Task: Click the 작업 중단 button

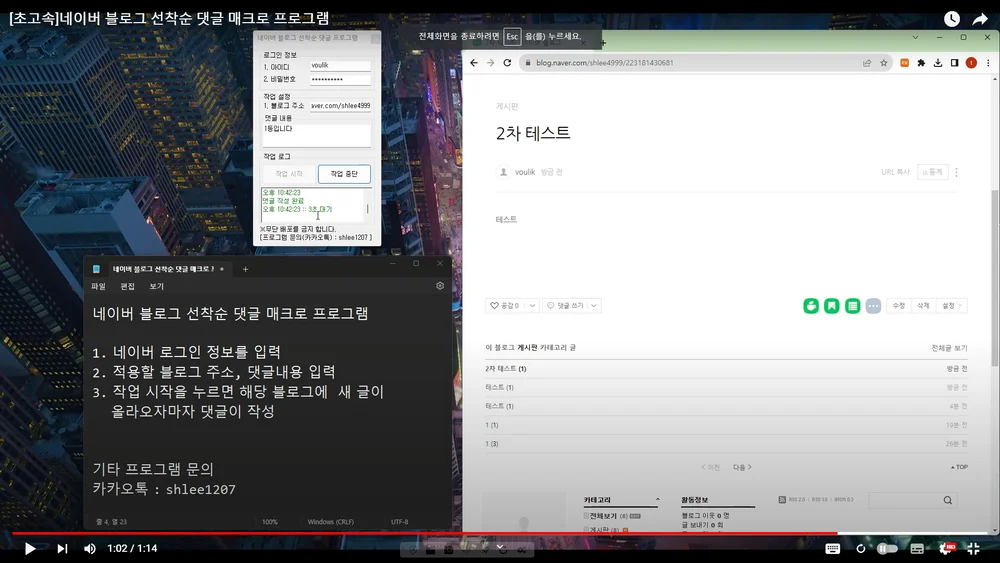Action: pyautogui.click(x=344, y=173)
